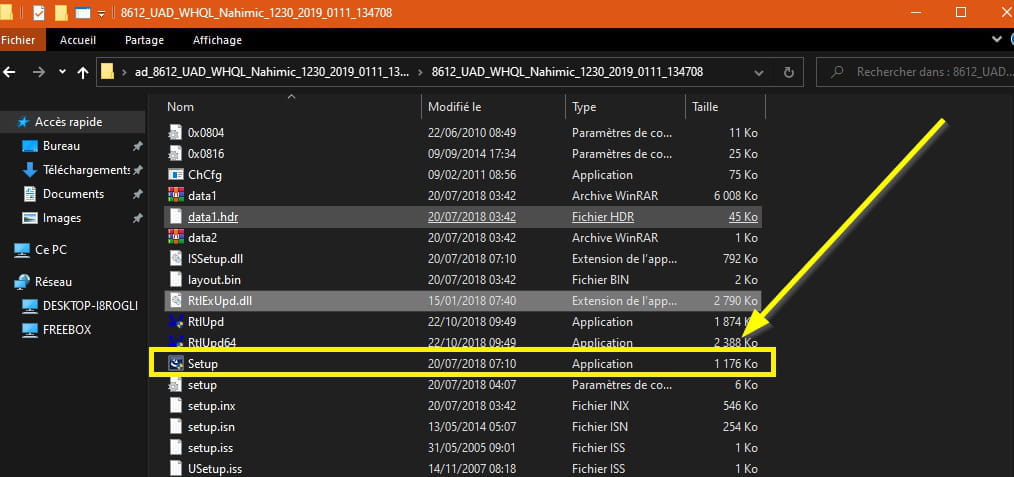Select the setup.inx file icon

click(x=175, y=406)
